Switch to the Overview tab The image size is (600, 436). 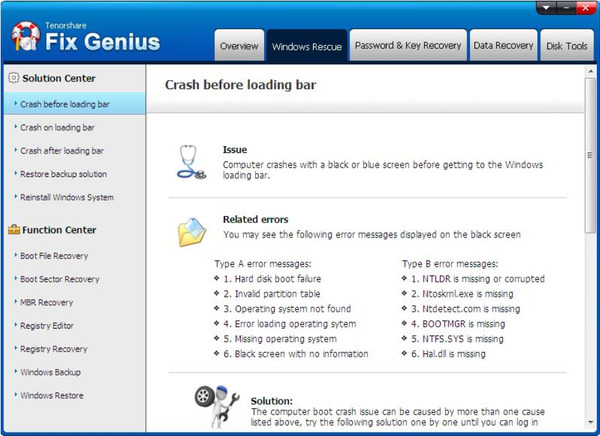point(239,46)
